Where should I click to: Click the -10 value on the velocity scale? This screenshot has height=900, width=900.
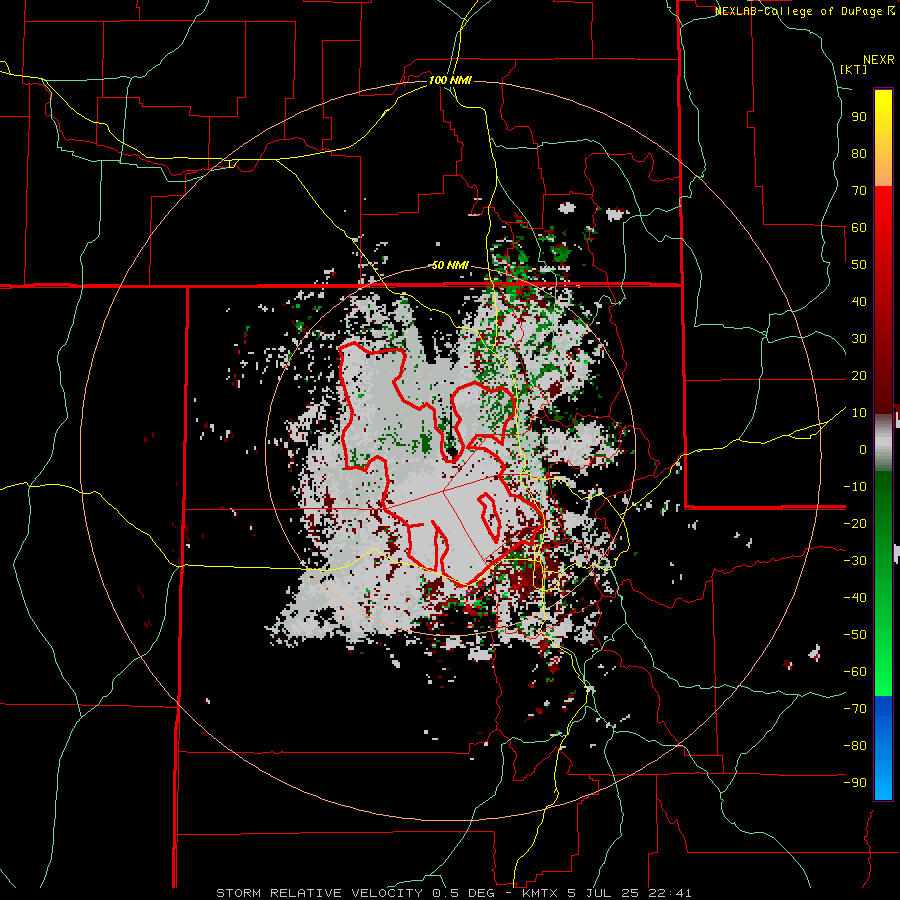(x=855, y=487)
